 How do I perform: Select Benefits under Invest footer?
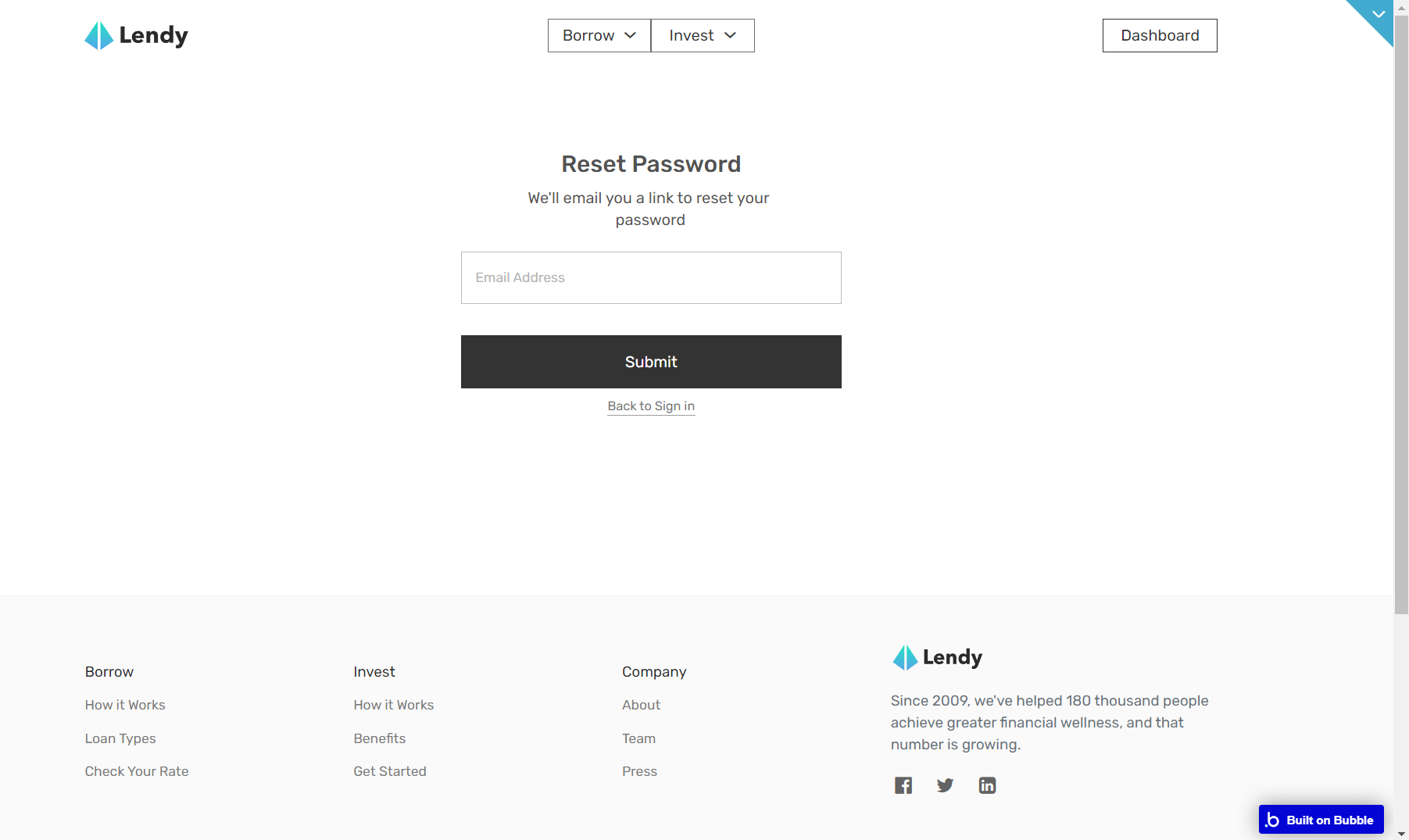pos(380,738)
